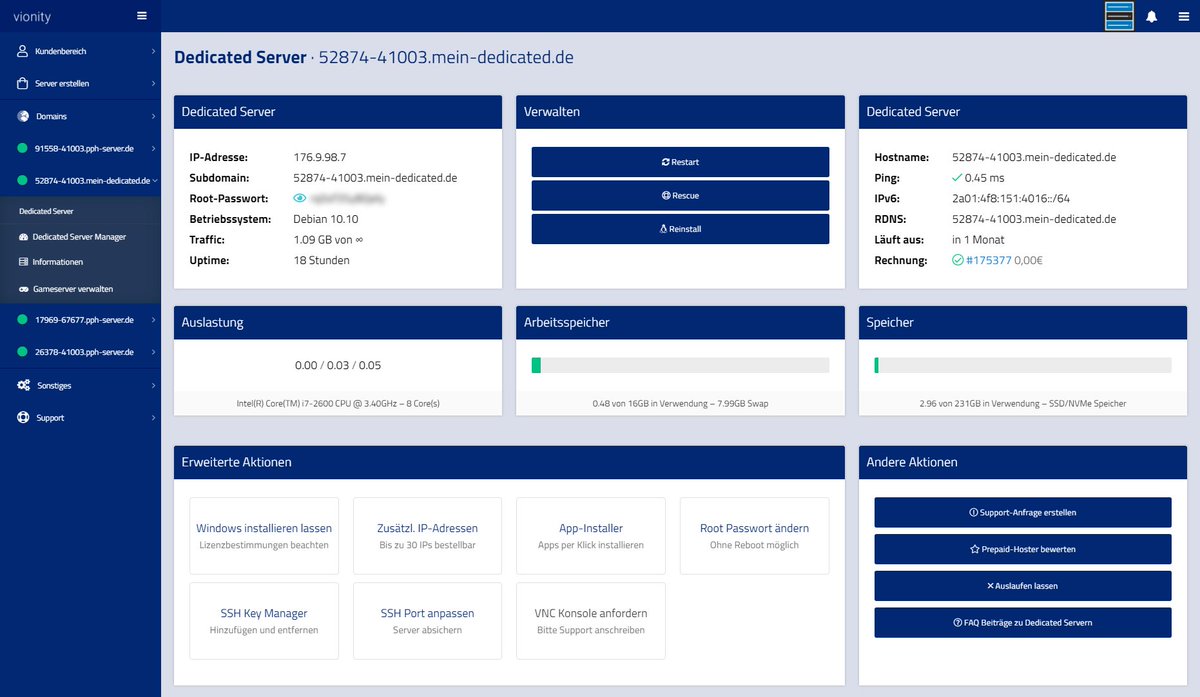Click the green status dot of 52874-41003.mein-dedicated.de
This screenshot has width=1200, height=697.
[23, 181]
